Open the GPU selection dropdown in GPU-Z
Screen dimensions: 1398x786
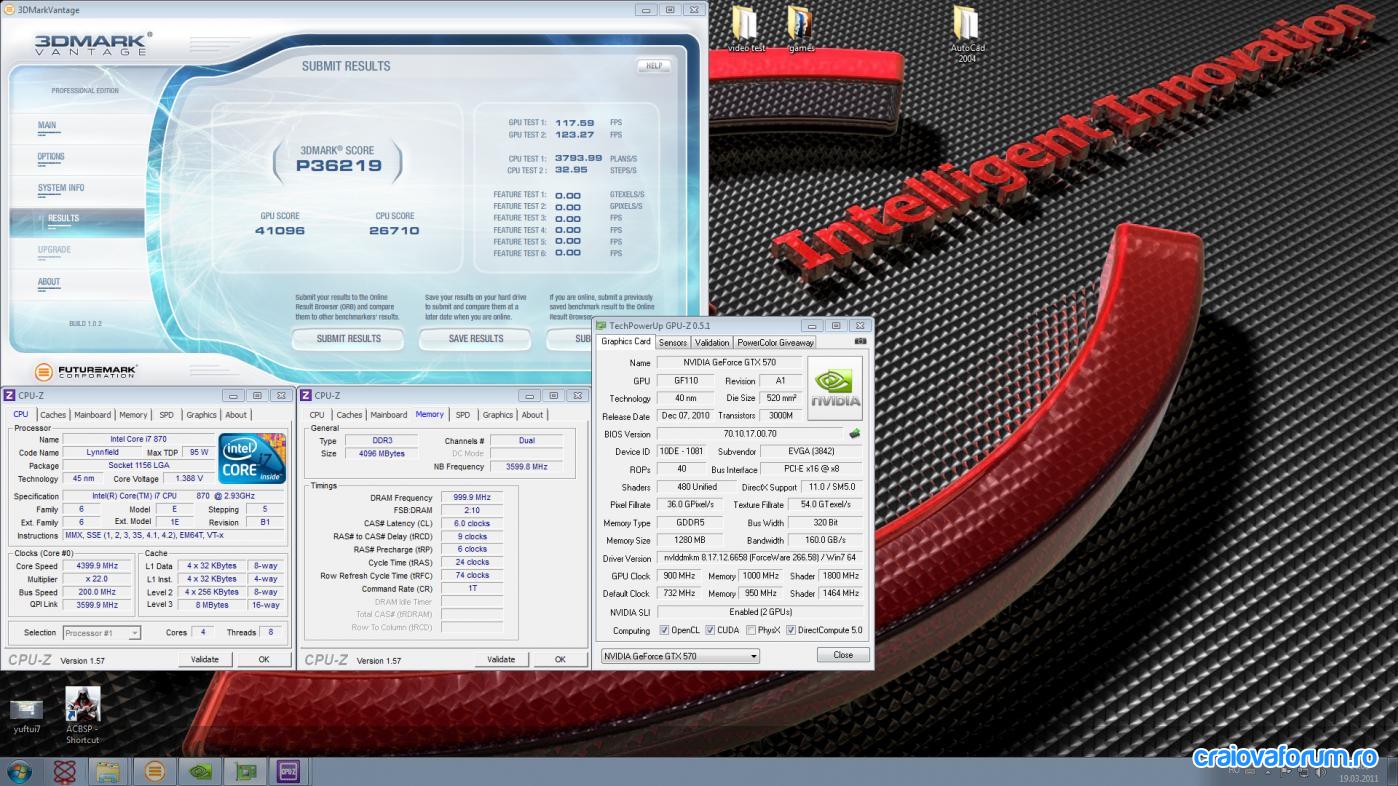[x=680, y=656]
